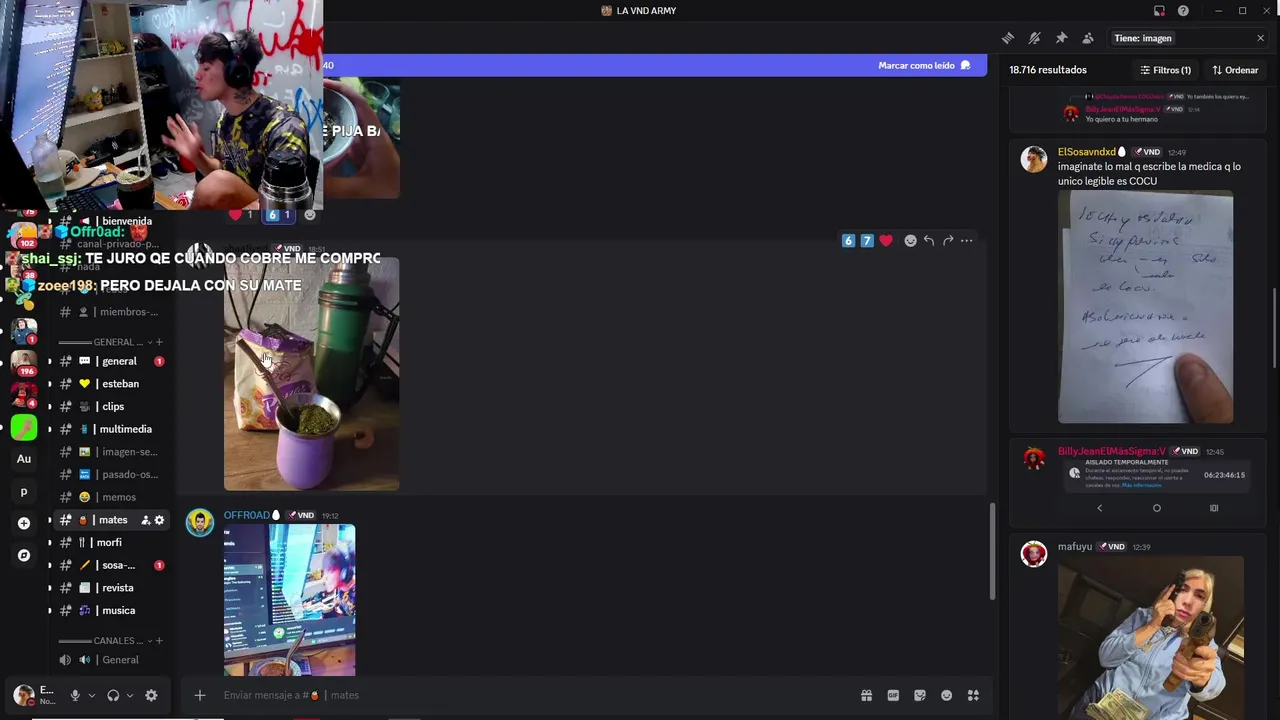
Task: Create invite for mates channel
Action: click(145, 520)
